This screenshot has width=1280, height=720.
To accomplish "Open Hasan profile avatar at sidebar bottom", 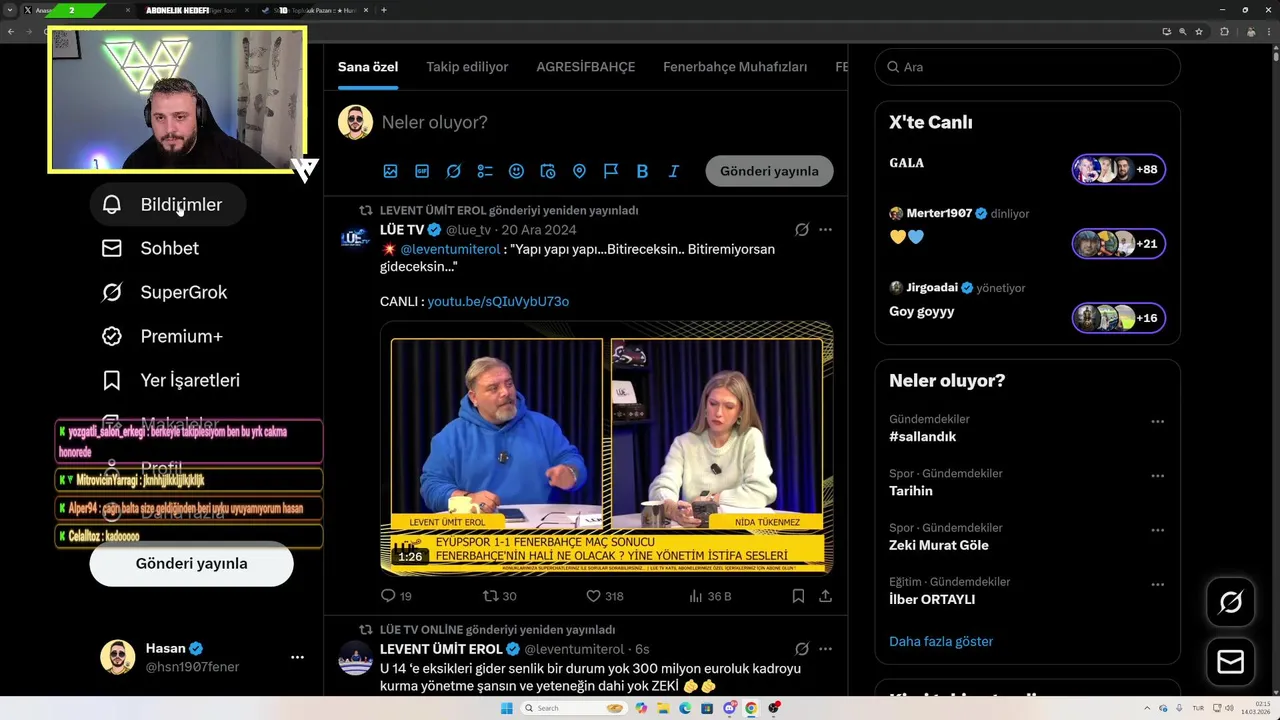I will click(x=118, y=657).
